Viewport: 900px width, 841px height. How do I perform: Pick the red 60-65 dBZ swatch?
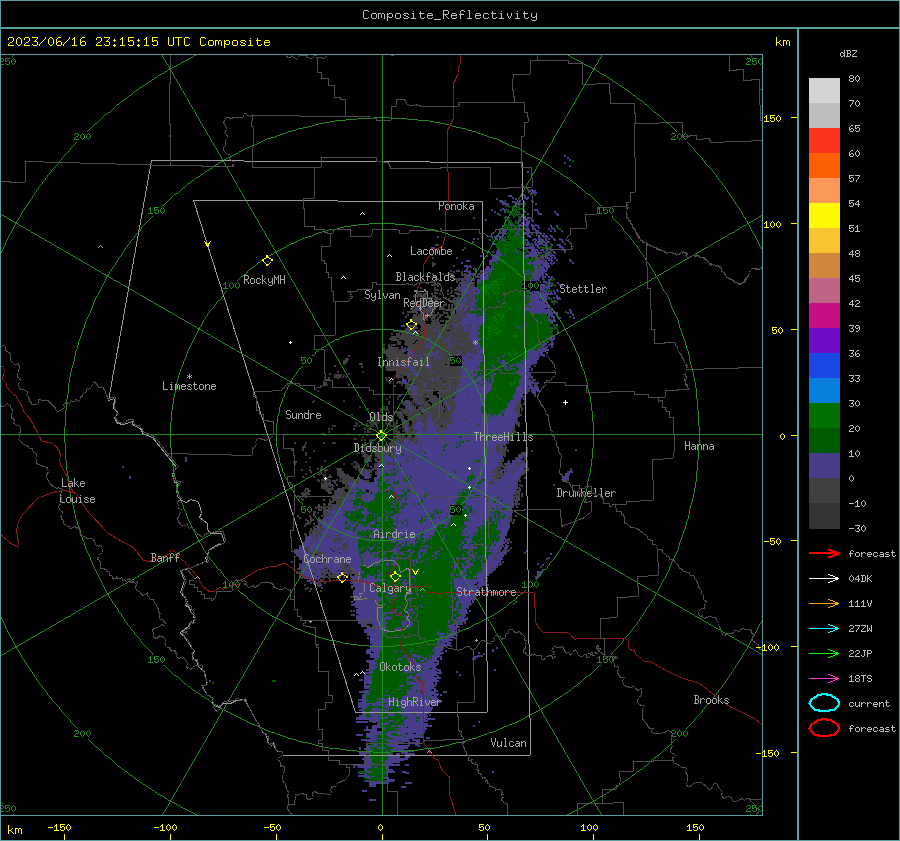pos(824,141)
